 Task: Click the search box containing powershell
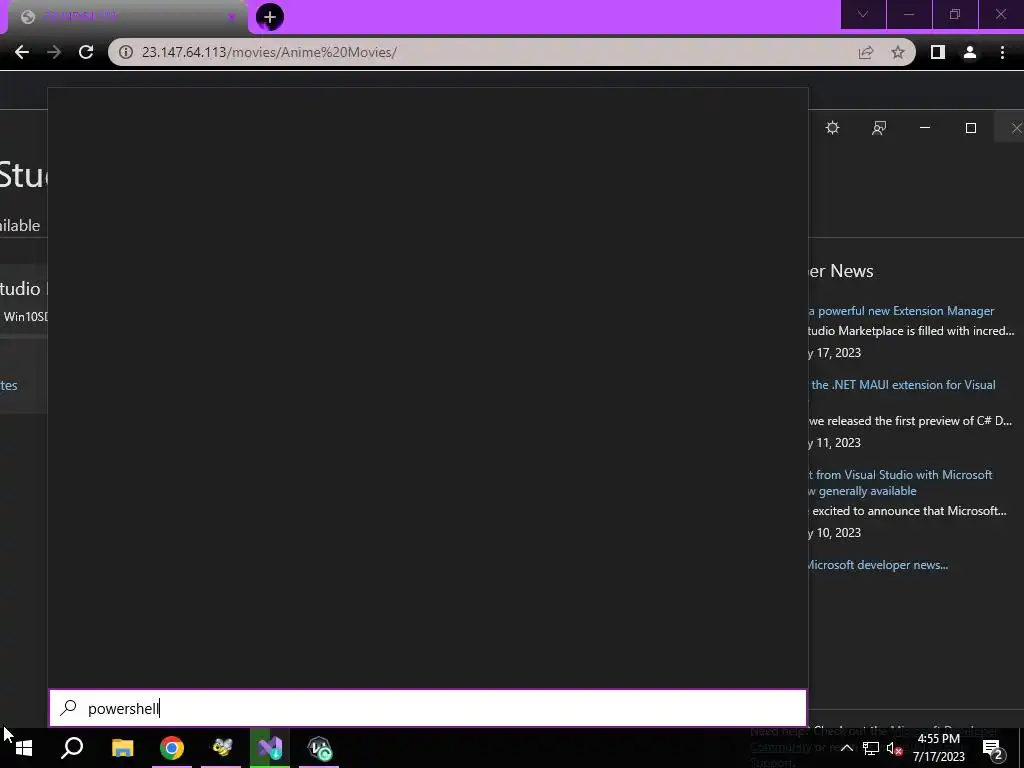coord(428,708)
